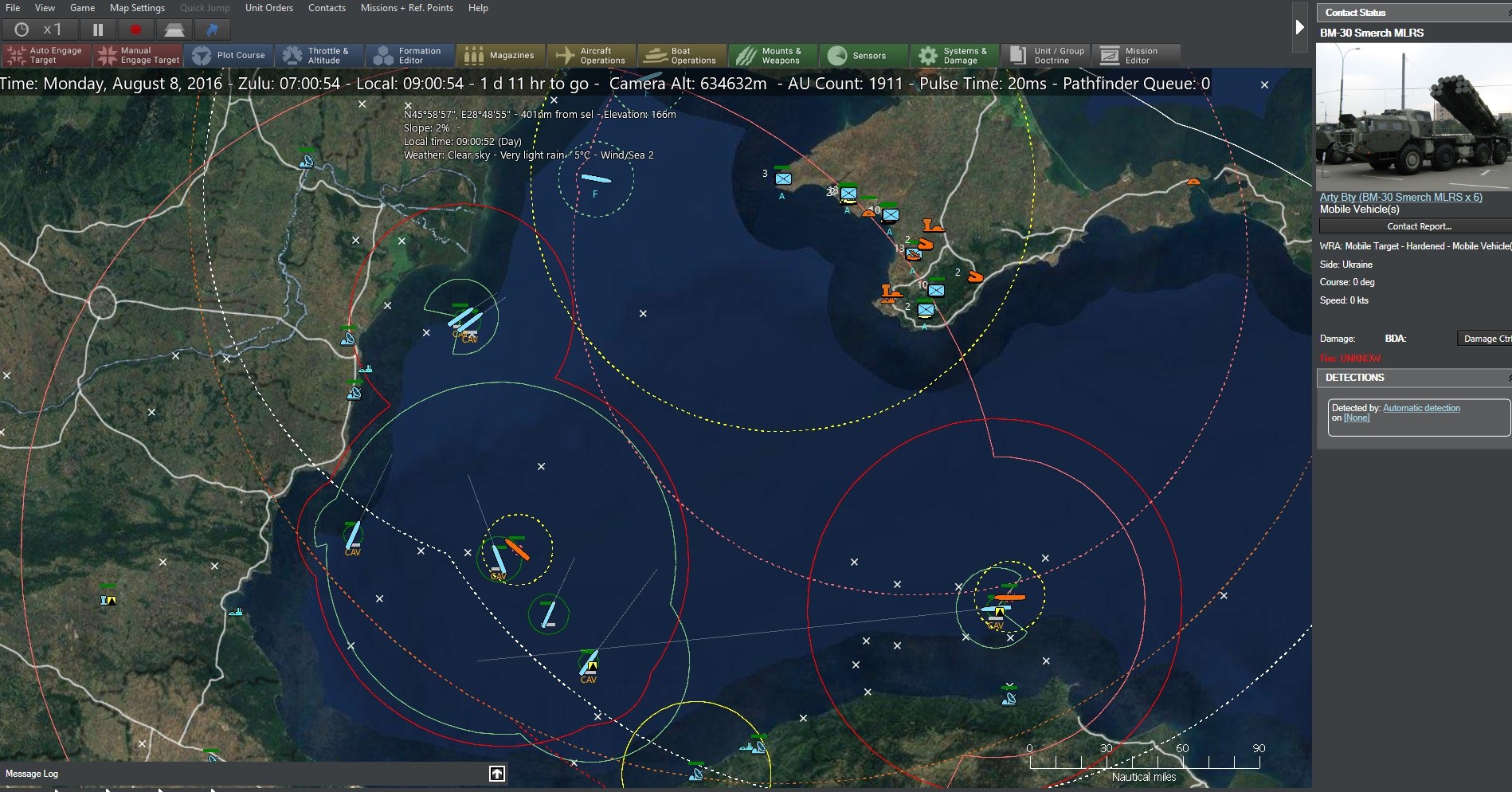Click the layered map view toolbar icon
The image size is (1512, 792).
click(174, 29)
